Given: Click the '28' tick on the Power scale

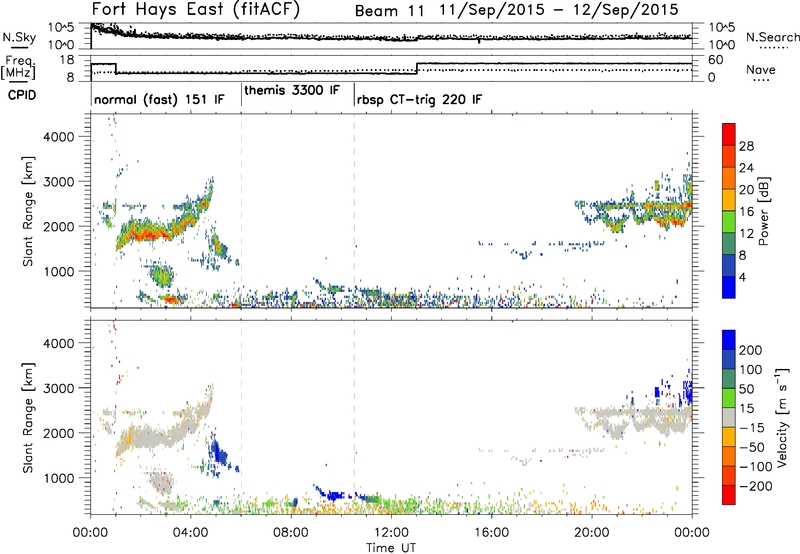Looking at the screenshot, I should 746,146.
